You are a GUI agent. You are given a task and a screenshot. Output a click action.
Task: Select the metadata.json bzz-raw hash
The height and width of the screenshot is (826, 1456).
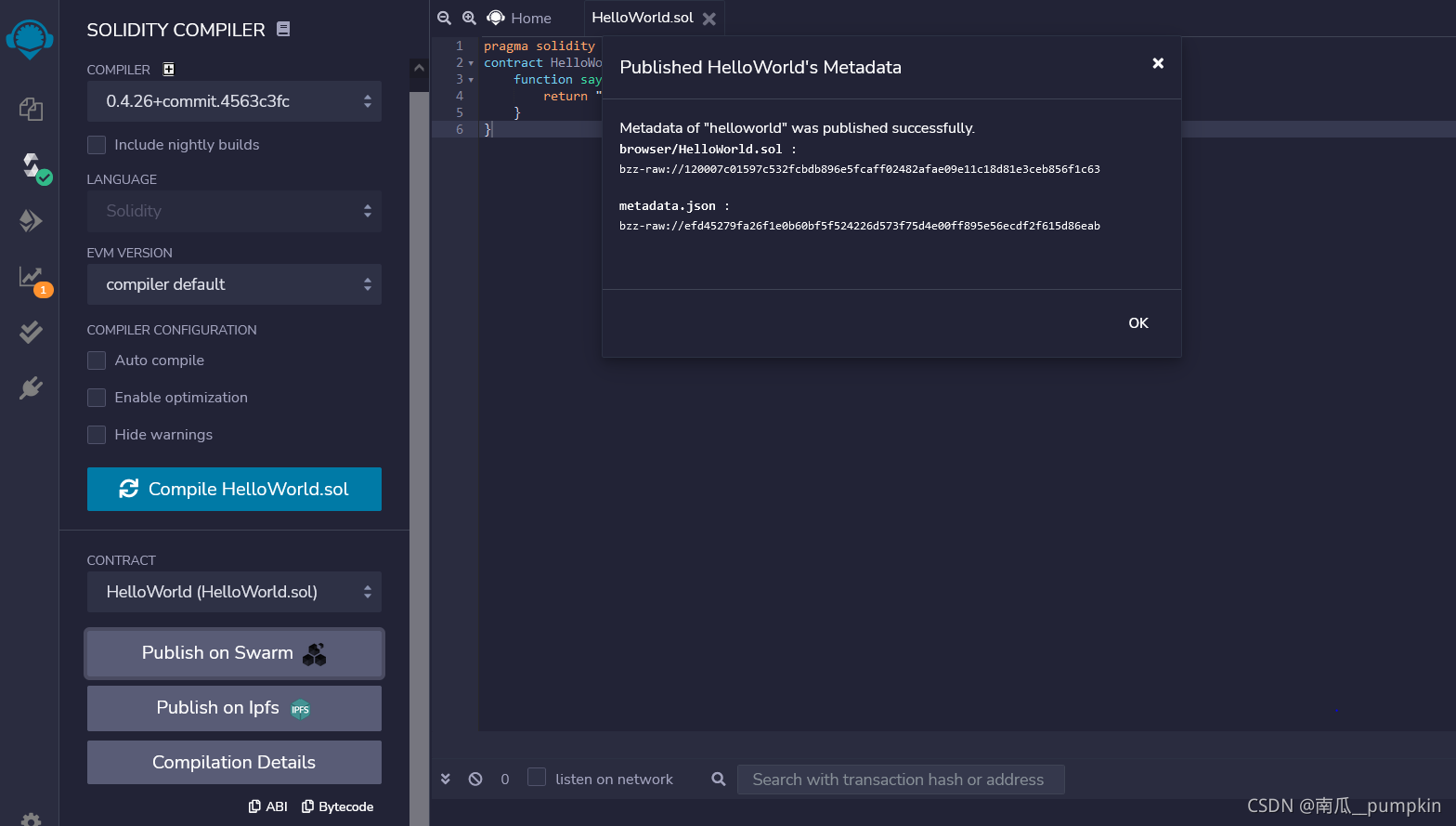coord(860,226)
